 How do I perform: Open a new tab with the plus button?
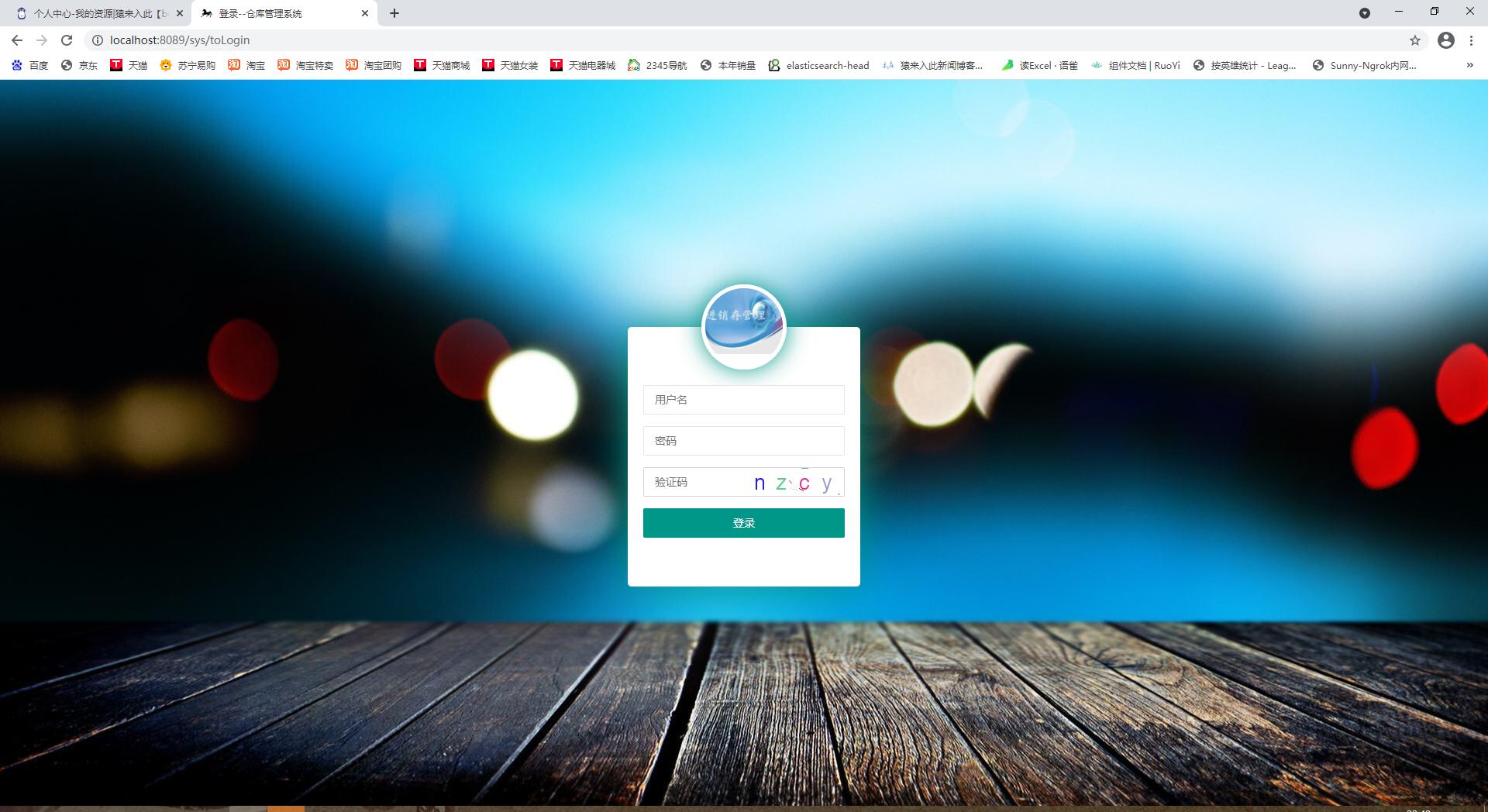[394, 13]
